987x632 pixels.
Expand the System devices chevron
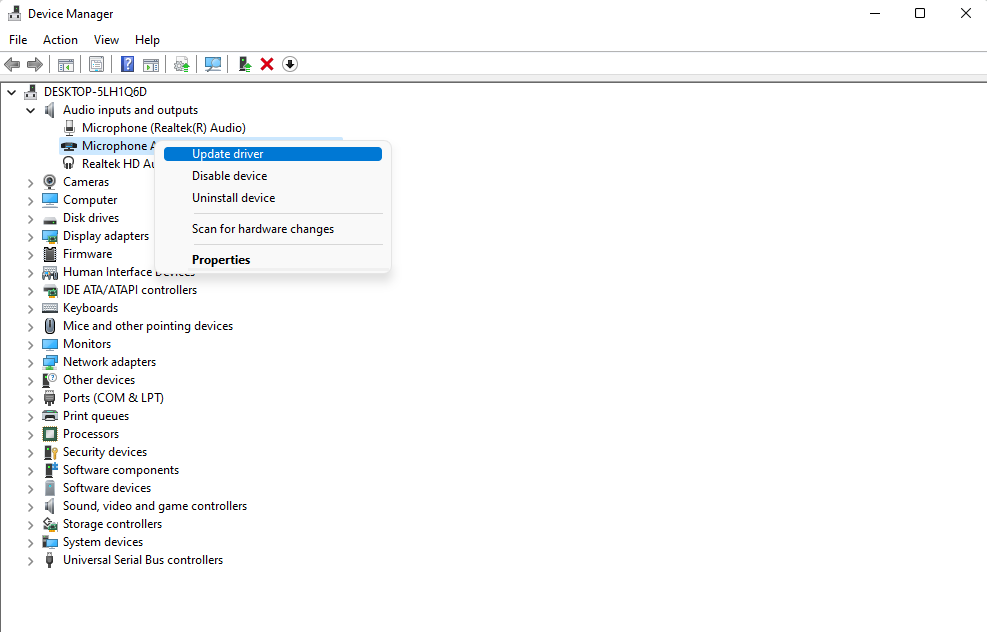coord(30,543)
